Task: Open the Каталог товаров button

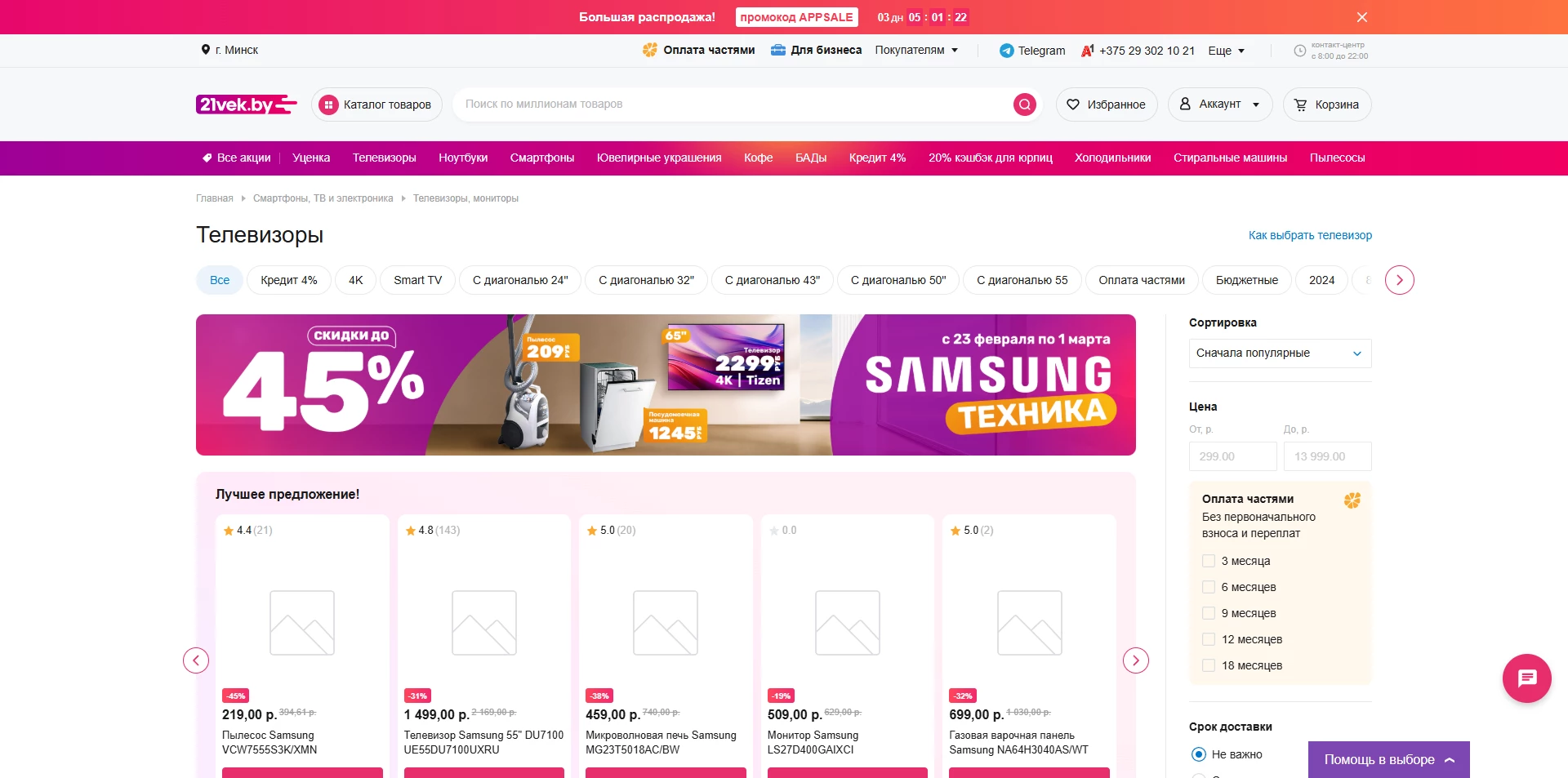Action: [x=376, y=104]
